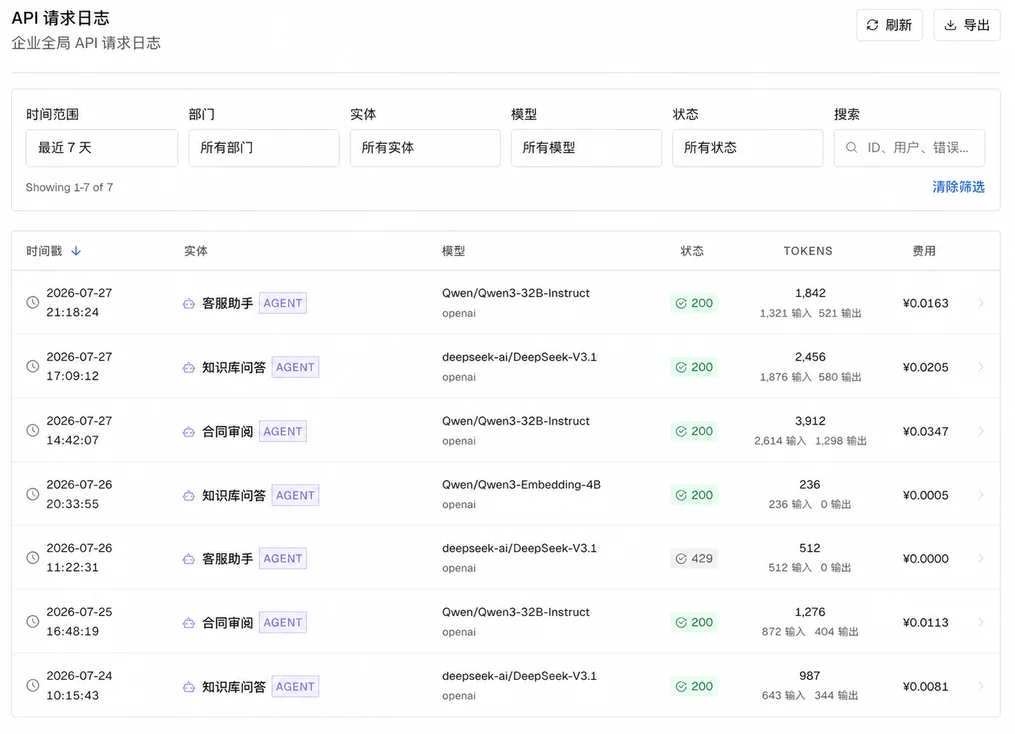The height and width of the screenshot is (734, 1015).
Task: Expand row details chevron for 20:33:55
Action: click(981, 495)
